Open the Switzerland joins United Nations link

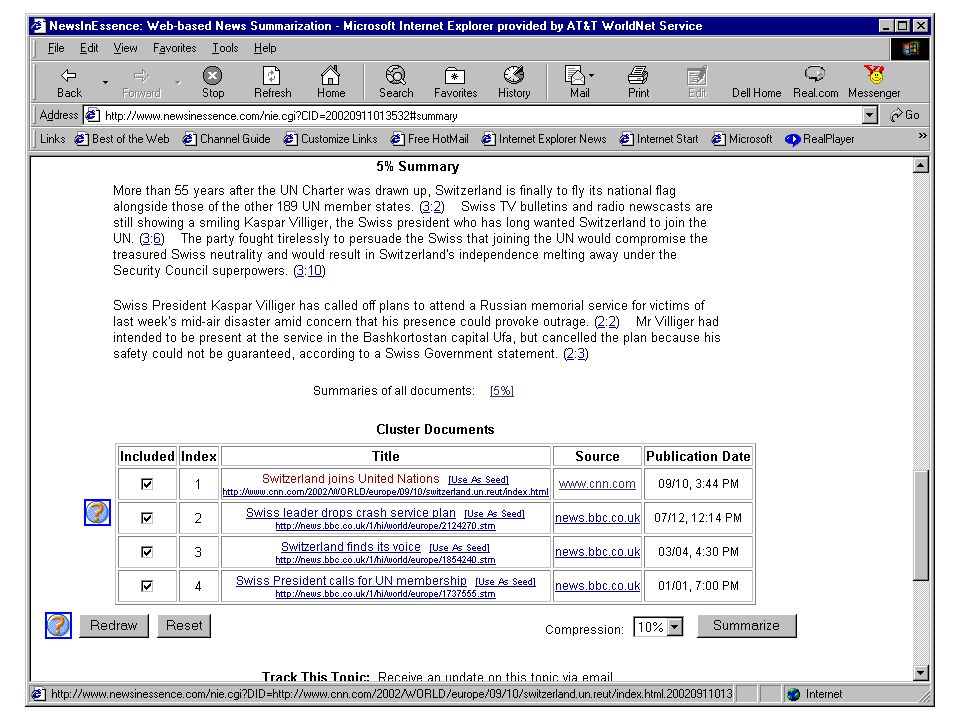tap(351, 479)
